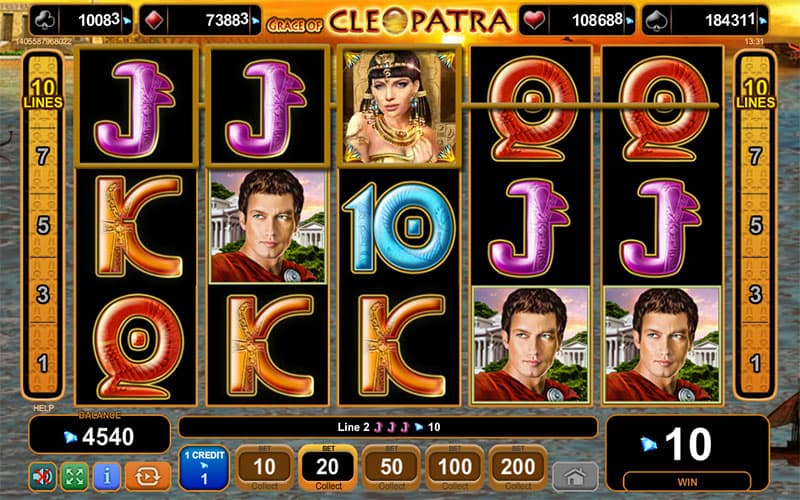Click the HELP label
Screen dimensions: 800x500
tap(43, 408)
